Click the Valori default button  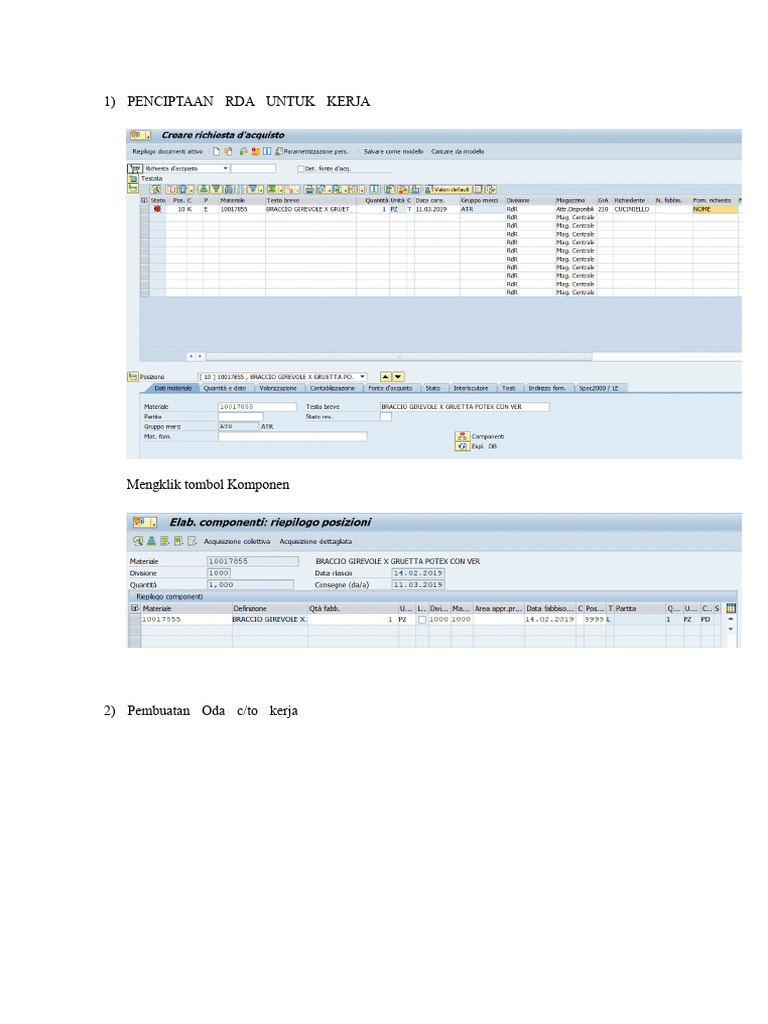[x=448, y=189]
